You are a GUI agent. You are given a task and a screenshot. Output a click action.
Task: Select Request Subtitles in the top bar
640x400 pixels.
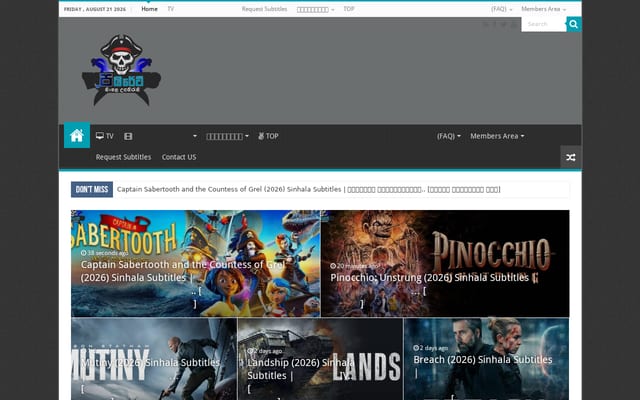(x=264, y=9)
